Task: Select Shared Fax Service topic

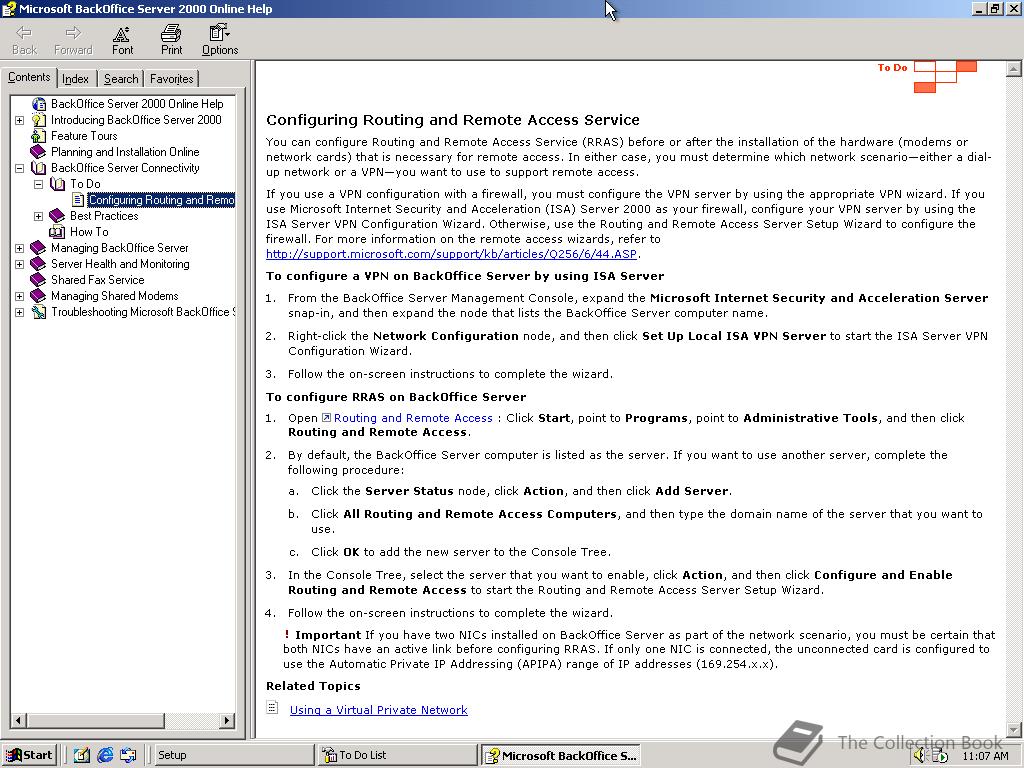Action: pyautogui.click(x=98, y=280)
